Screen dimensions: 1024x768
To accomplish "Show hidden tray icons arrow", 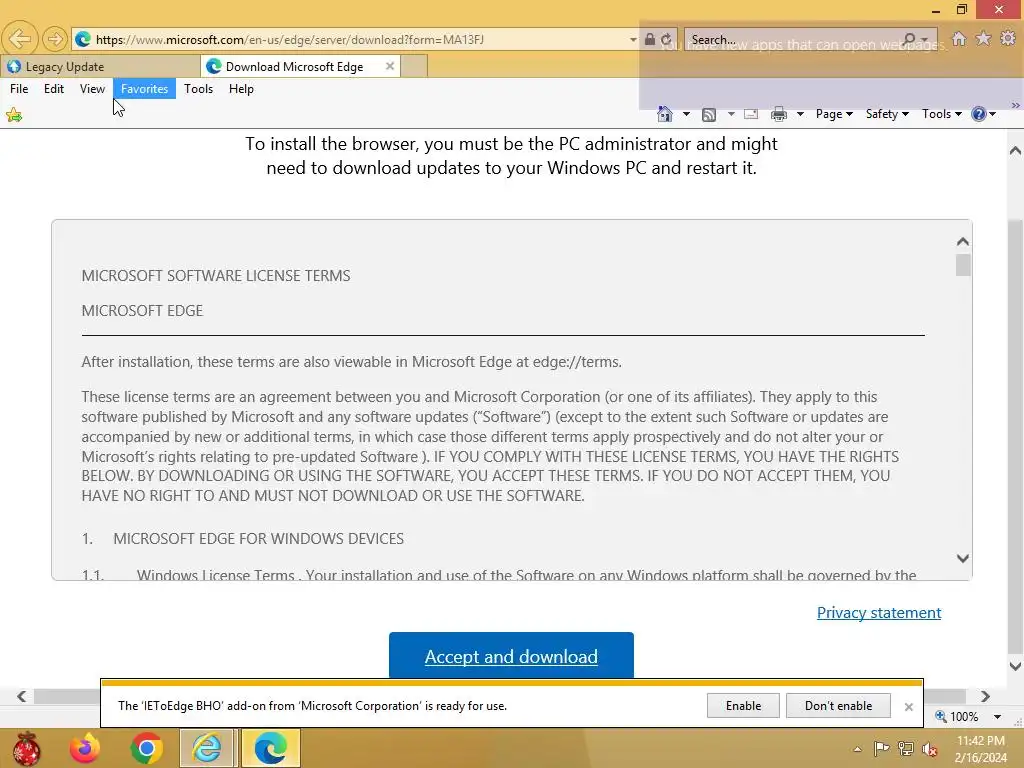I will tap(857, 749).
